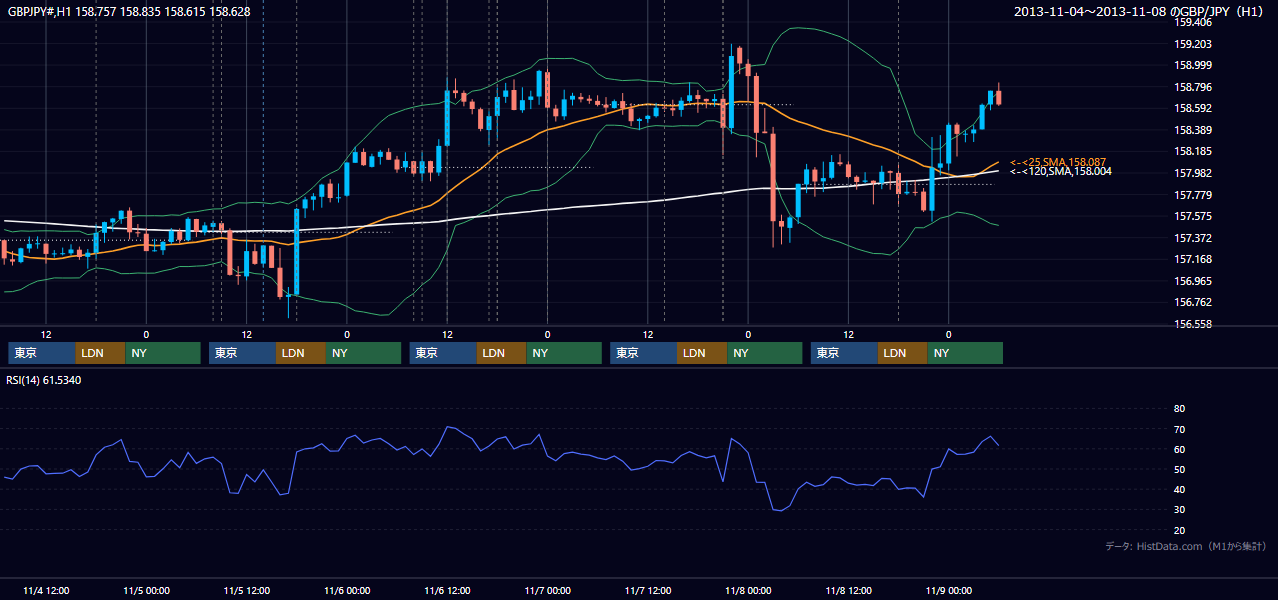Viewport: 1278px width, 600px height.
Task: Click the 25 SMA 158.087 orange label
Action: click(x=1058, y=162)
